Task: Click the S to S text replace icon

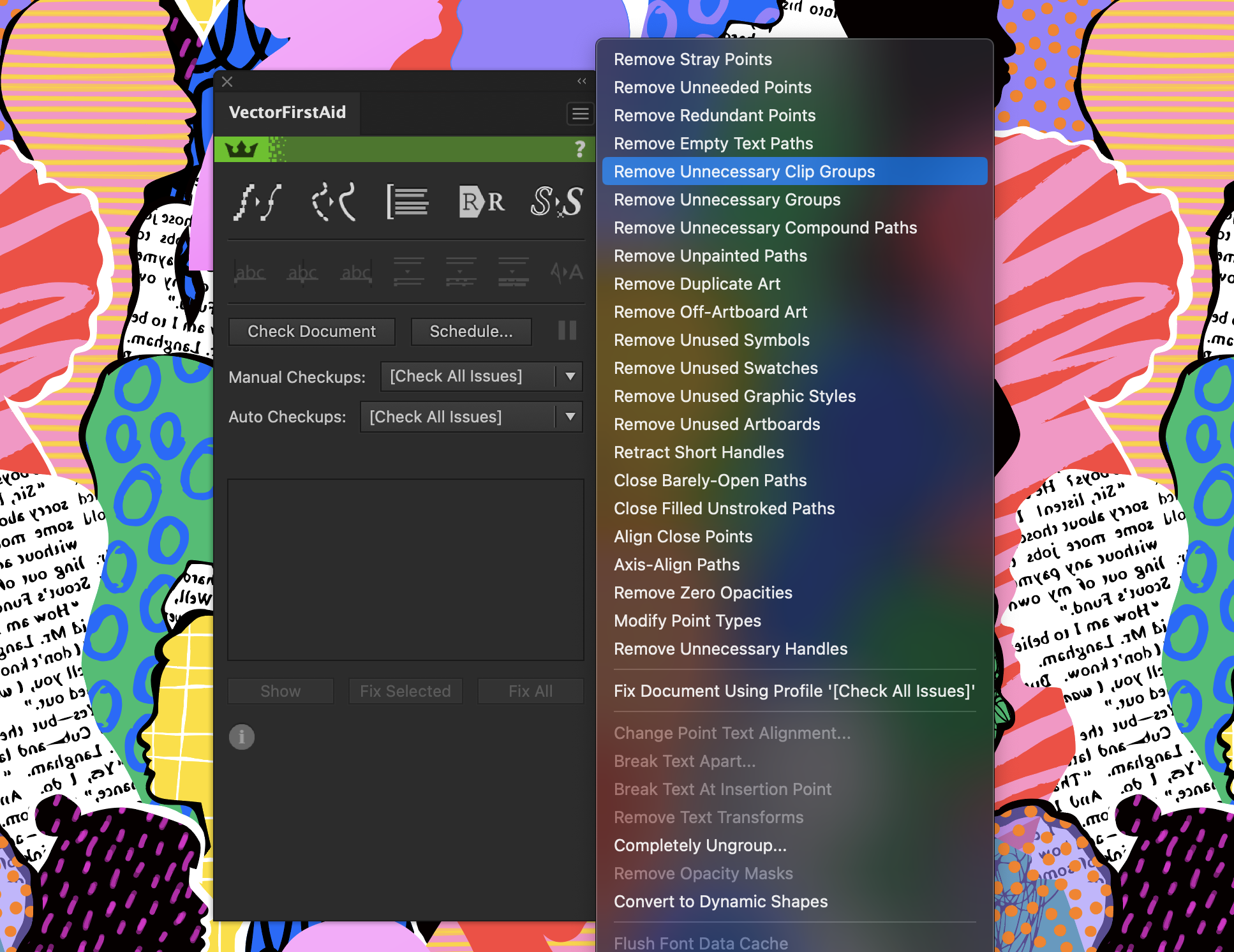Action: 557,202
